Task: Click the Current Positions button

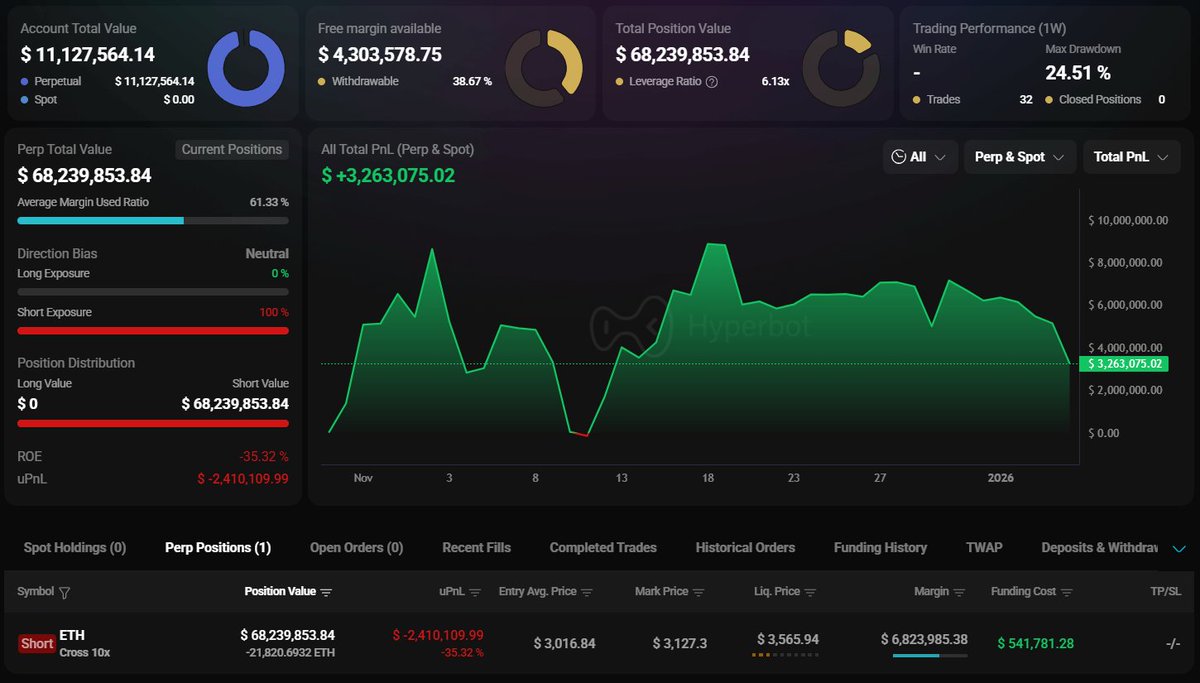Action: pos(232,150)
